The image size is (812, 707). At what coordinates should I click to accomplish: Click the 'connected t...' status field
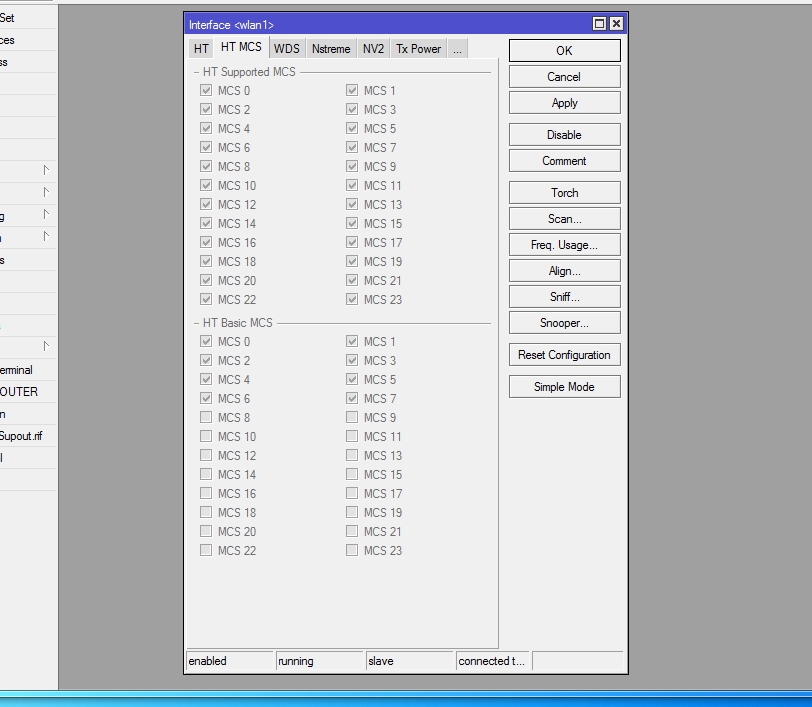[x=492, y=661]
